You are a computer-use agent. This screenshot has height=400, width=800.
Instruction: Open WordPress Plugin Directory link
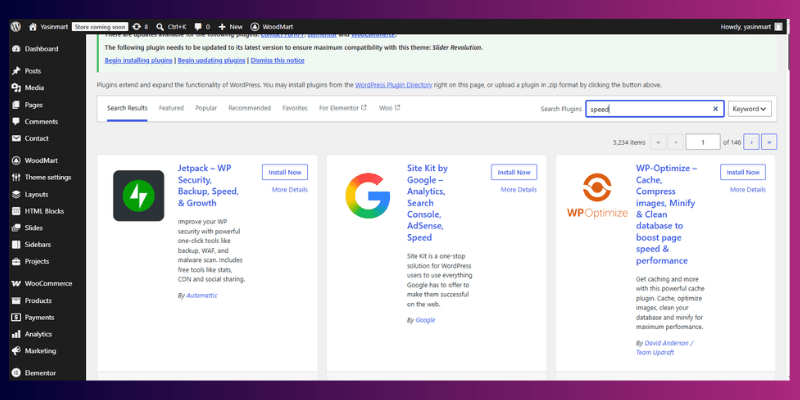393,85
